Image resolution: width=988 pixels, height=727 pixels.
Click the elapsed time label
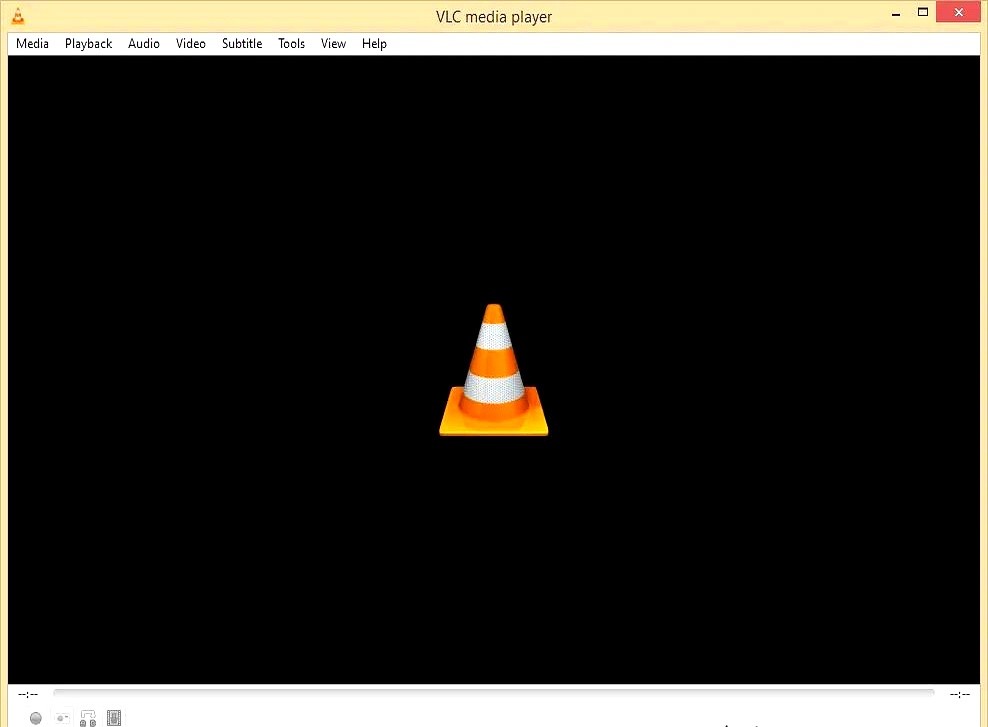28,694
